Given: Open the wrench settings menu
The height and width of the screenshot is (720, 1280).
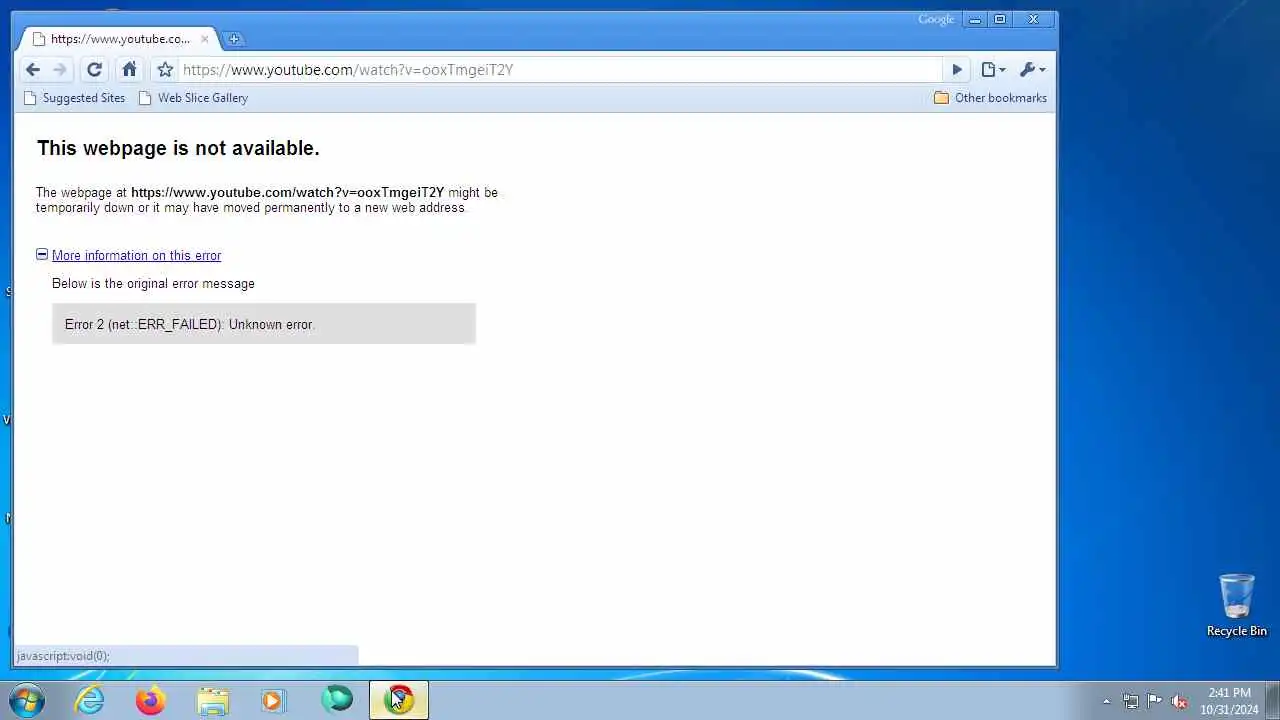Looking at the screenshot, I should coord(1032,70).
